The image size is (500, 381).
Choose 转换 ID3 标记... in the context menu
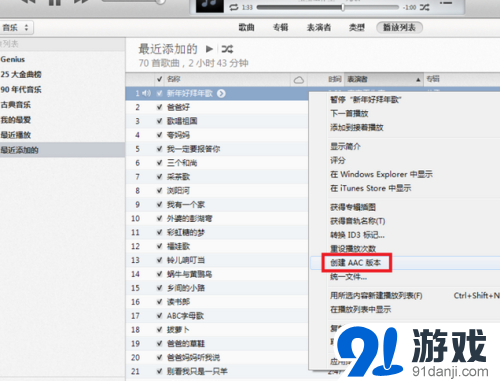click(405, 235)
